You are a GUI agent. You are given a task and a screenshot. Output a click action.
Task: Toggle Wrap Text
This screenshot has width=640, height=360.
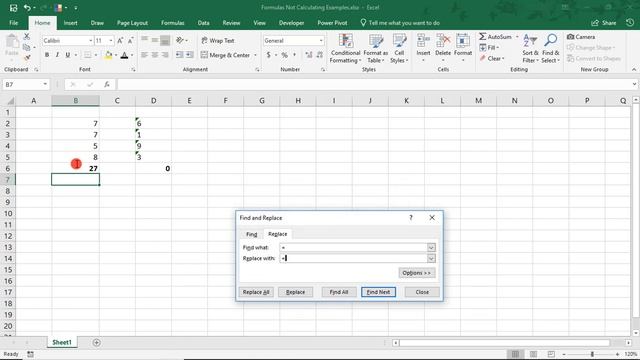tap(218, 40)
